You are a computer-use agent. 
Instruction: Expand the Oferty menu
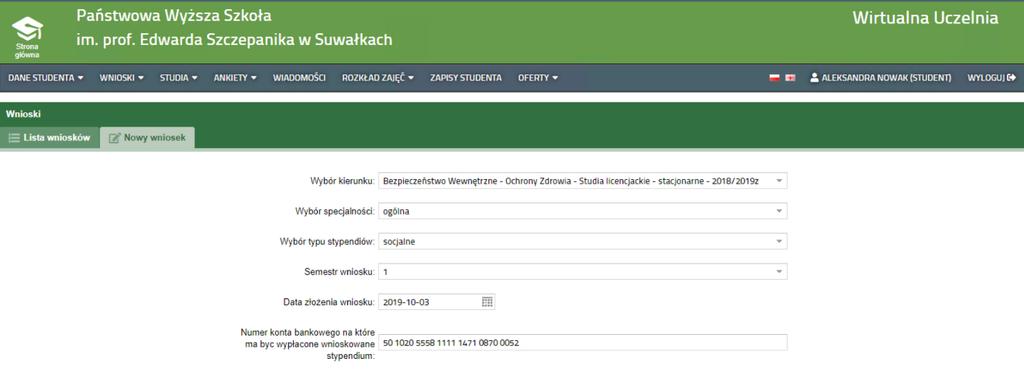(x=538, y=78)
